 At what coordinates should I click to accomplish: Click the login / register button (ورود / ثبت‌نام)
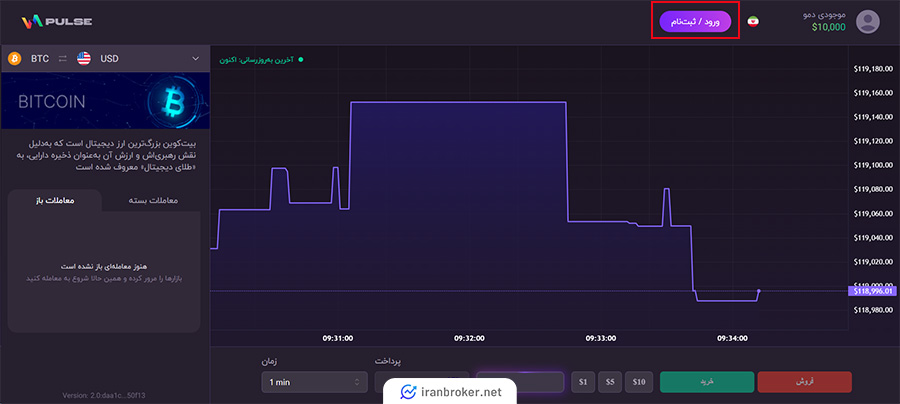tap(694, 21)
